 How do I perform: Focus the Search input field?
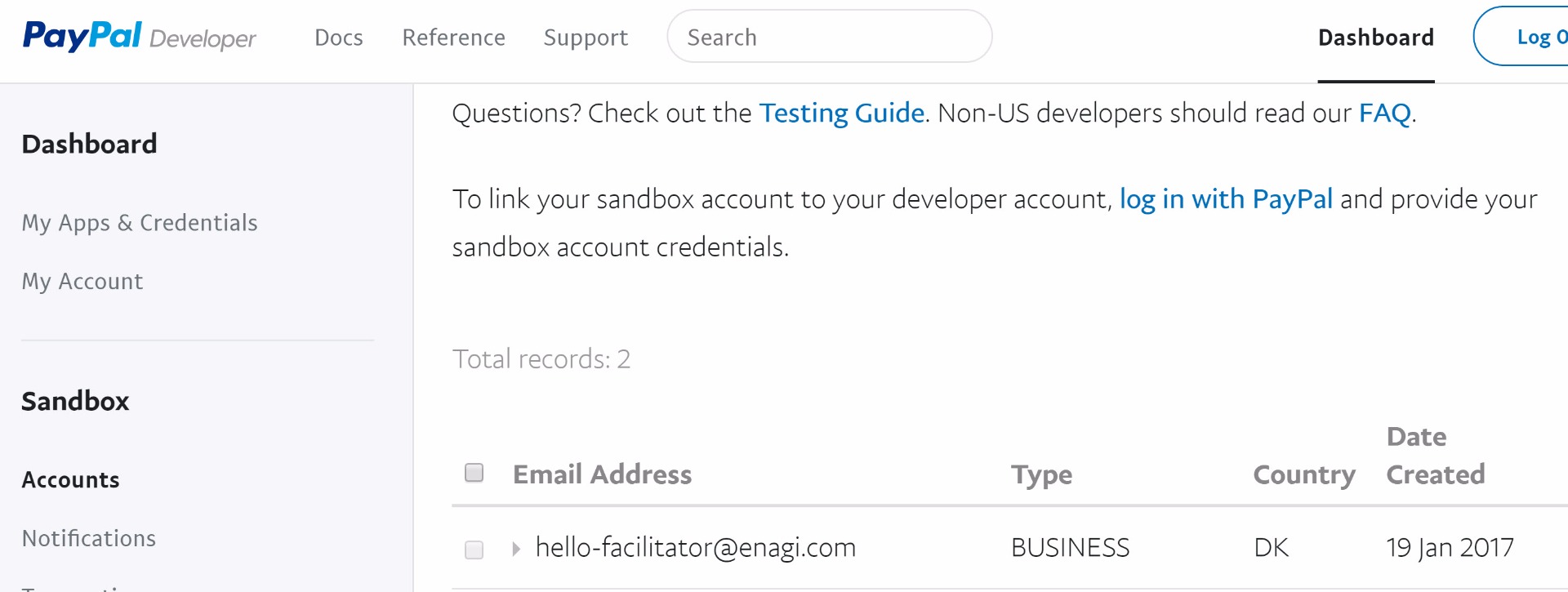point(829,37)
